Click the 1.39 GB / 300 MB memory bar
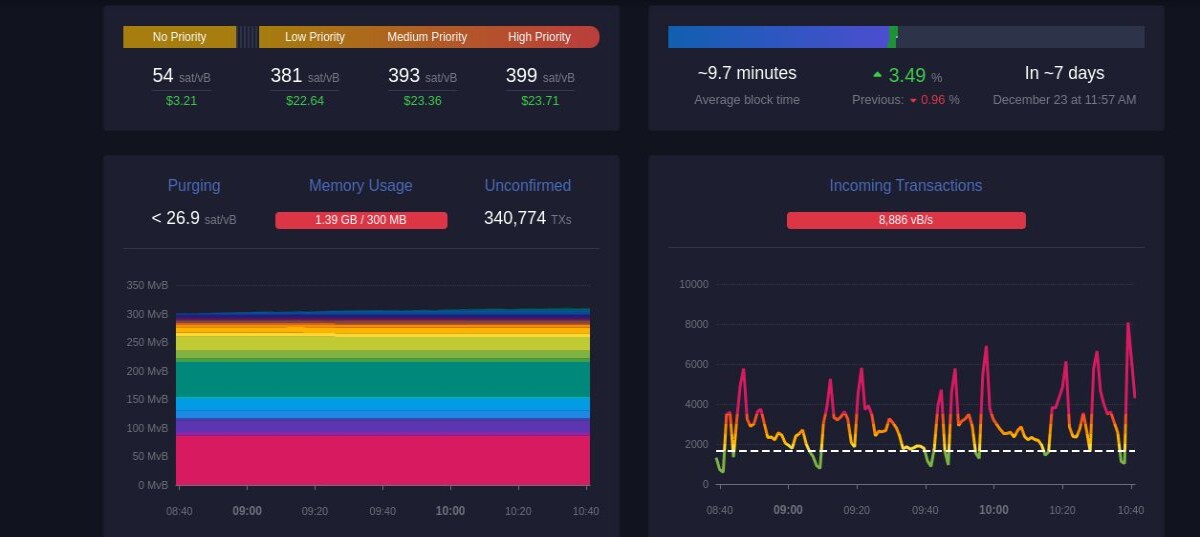1200x537 pixels. (361, 220)
